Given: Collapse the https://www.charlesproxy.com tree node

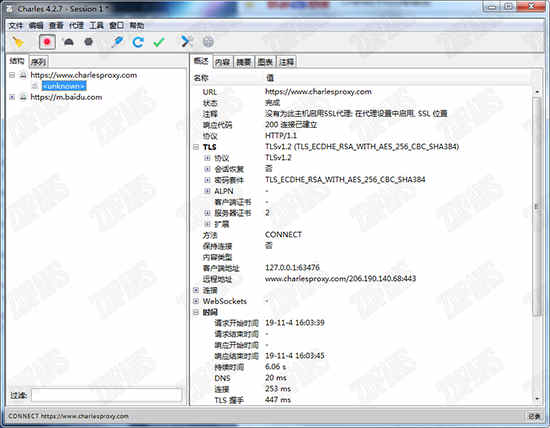Looking at the screenshot, I should click(x=12, y=75).
